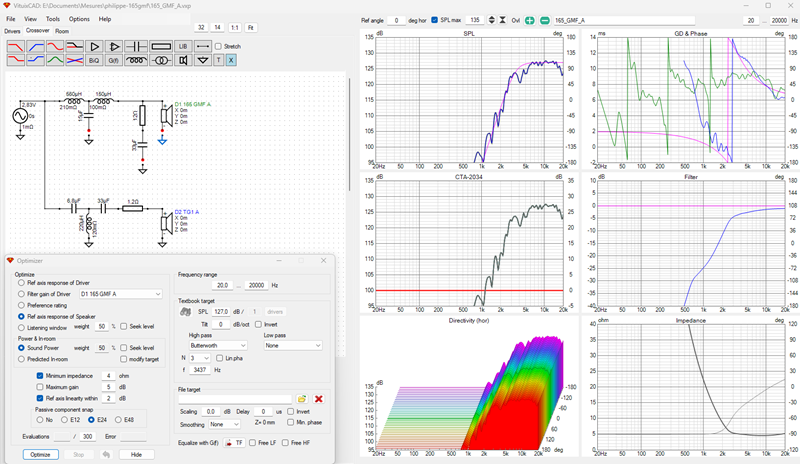
Task: Select the capacitor component tool
Action: 136,46
